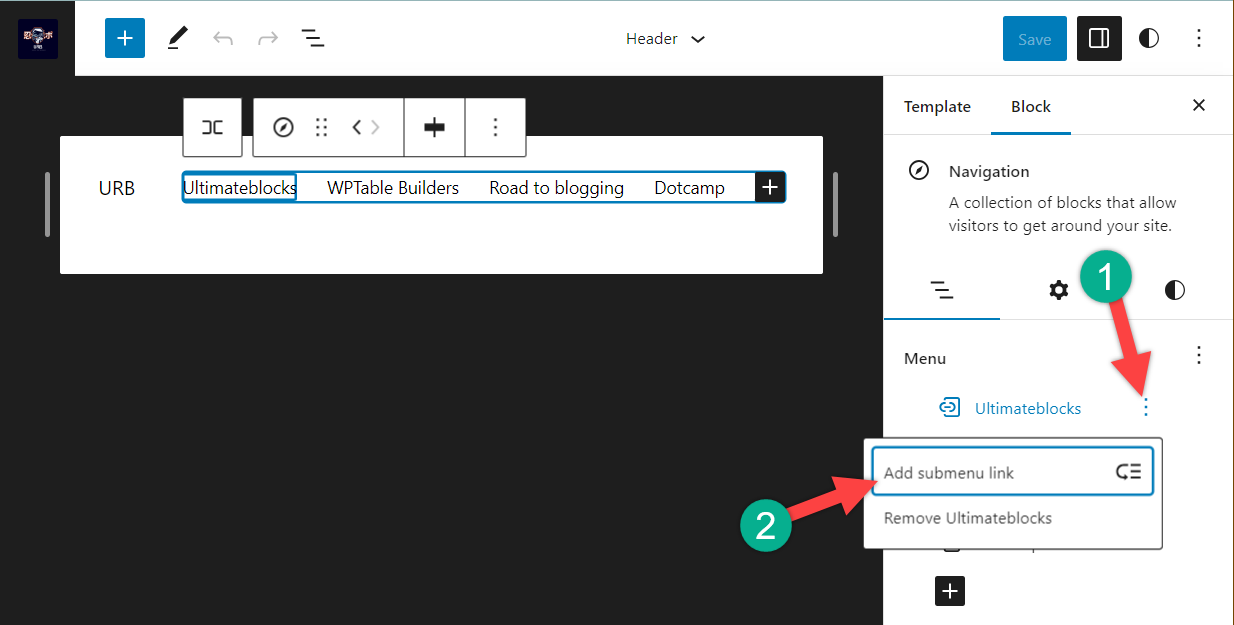The width and height of the screenshot is (1234, 625).
Task: Move block left with the left chevron
Action: (x=356, y=127)
